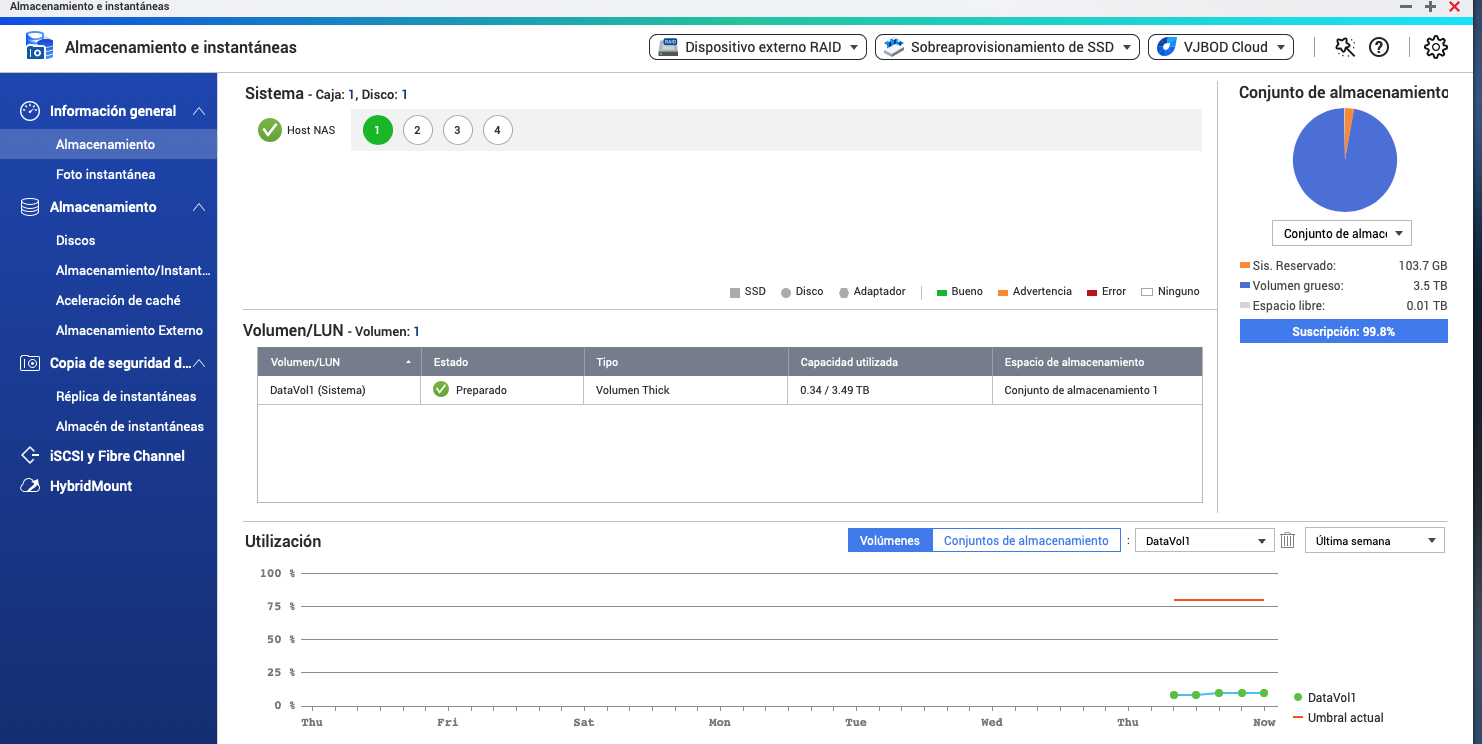Click the HybridMount cloud icon in sidebar
The height and width of the screenshot is (744, 1482).
30,486
